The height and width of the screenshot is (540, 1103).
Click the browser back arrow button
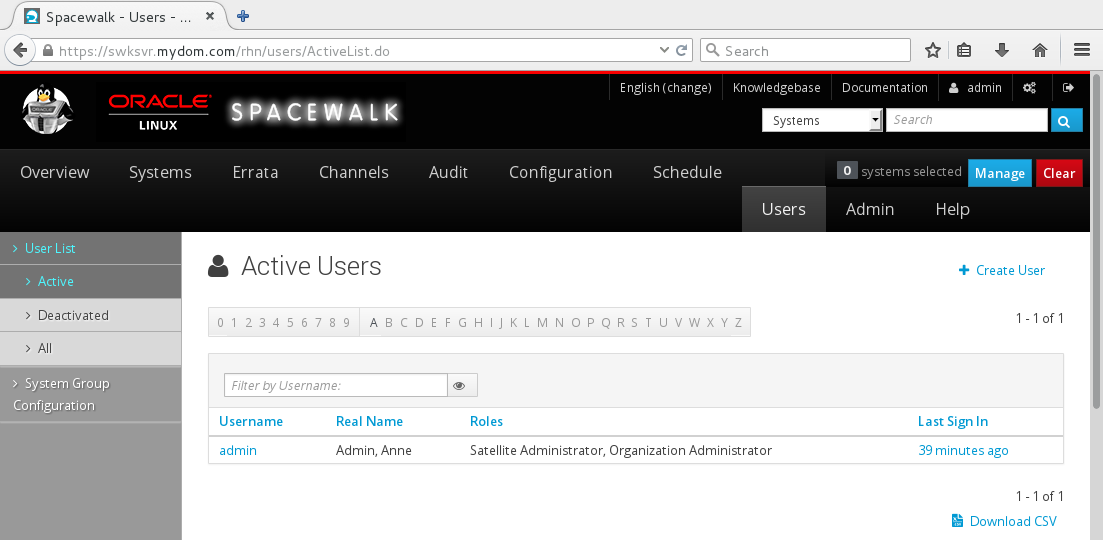(20, 51)
